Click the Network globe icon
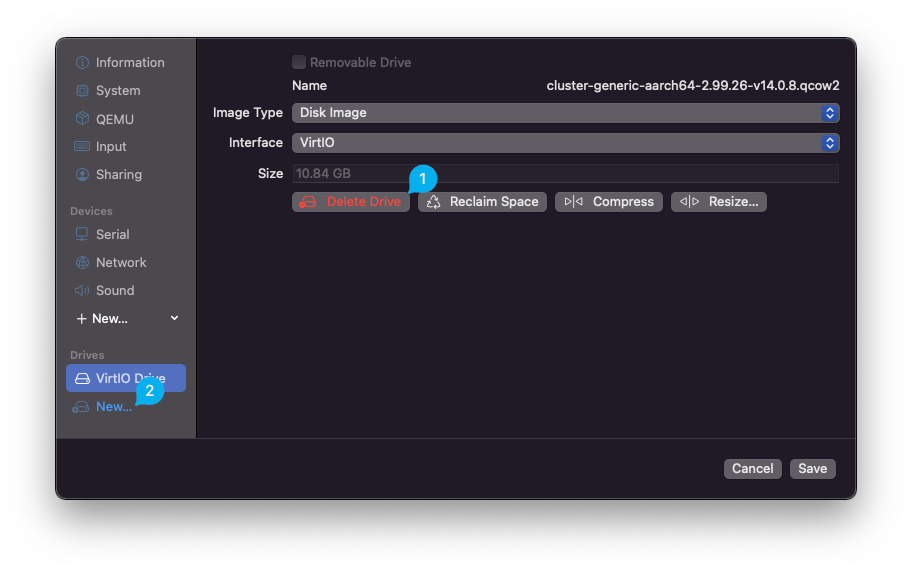 tap(82, 262)
